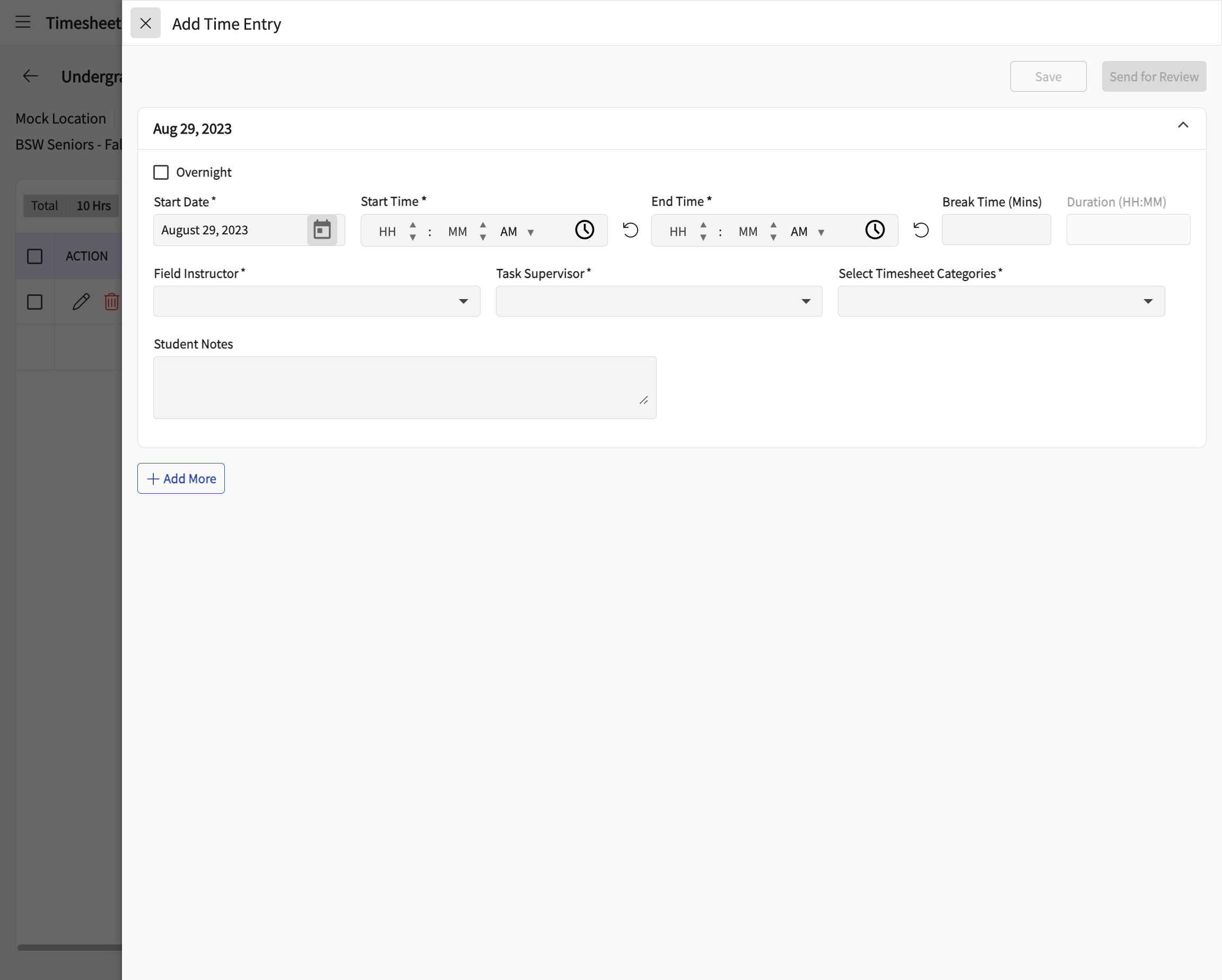
Task: Click the Send for Review button
Action: (x=1154, y=76)
